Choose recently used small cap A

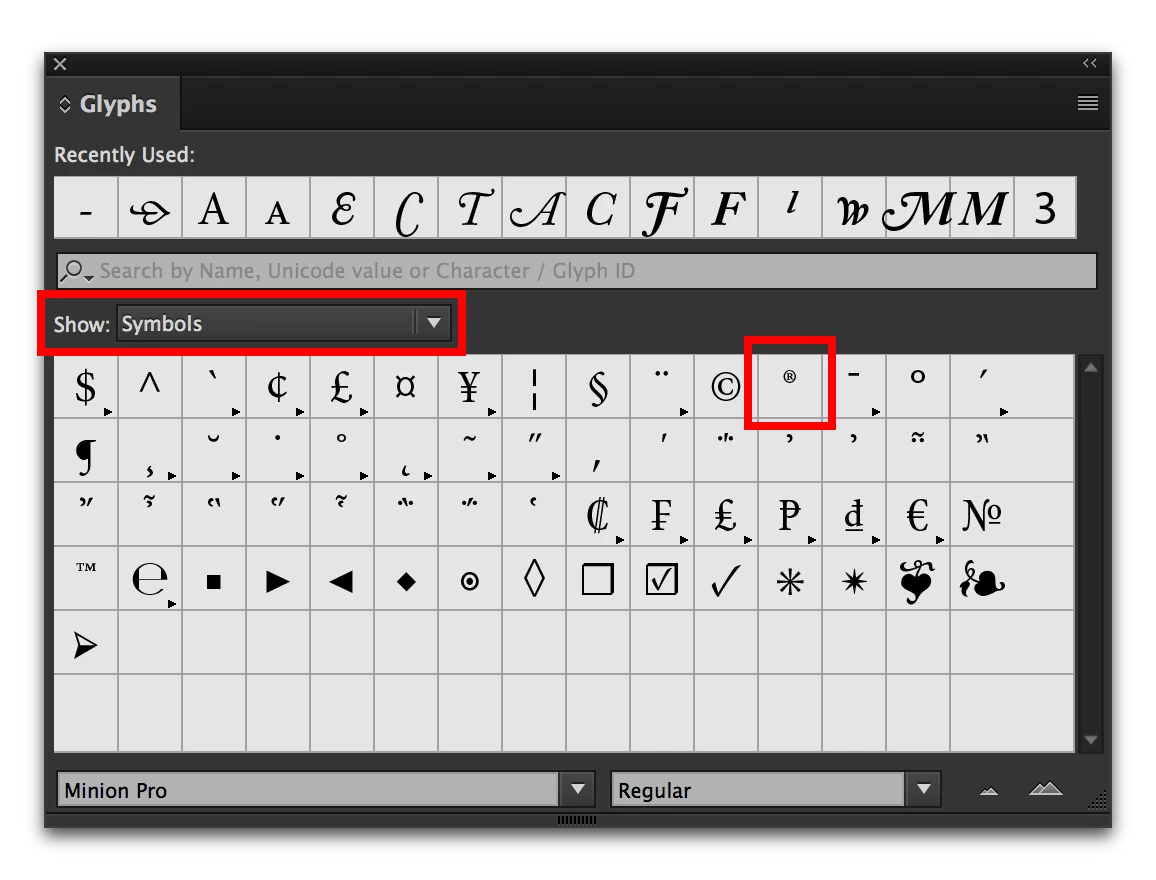pyautogui.click(x=278, y=207)
